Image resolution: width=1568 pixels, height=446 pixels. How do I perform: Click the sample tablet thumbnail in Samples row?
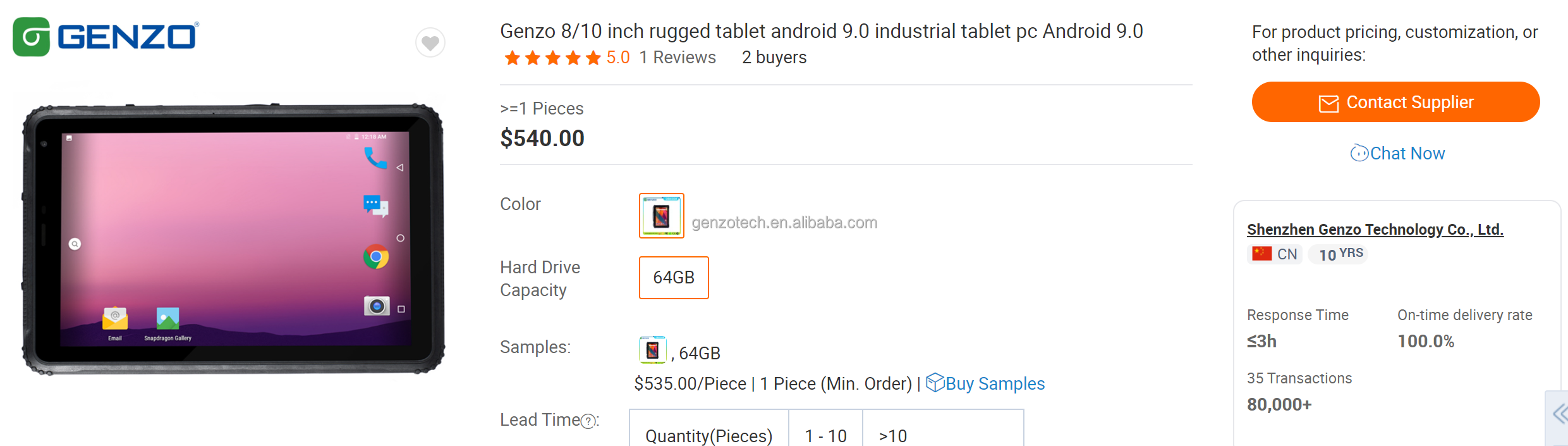653,350
